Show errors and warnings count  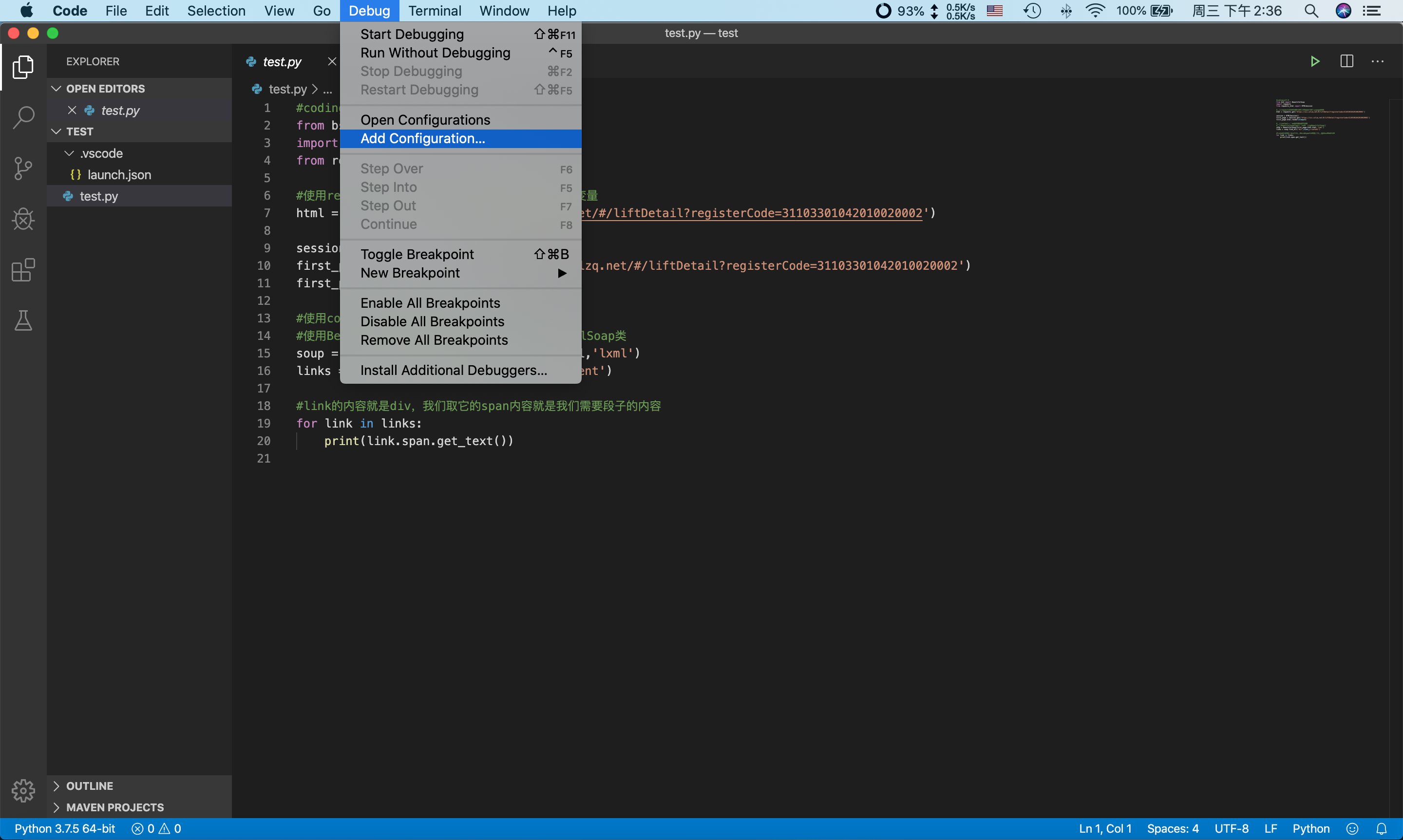[x=156, y=829]
